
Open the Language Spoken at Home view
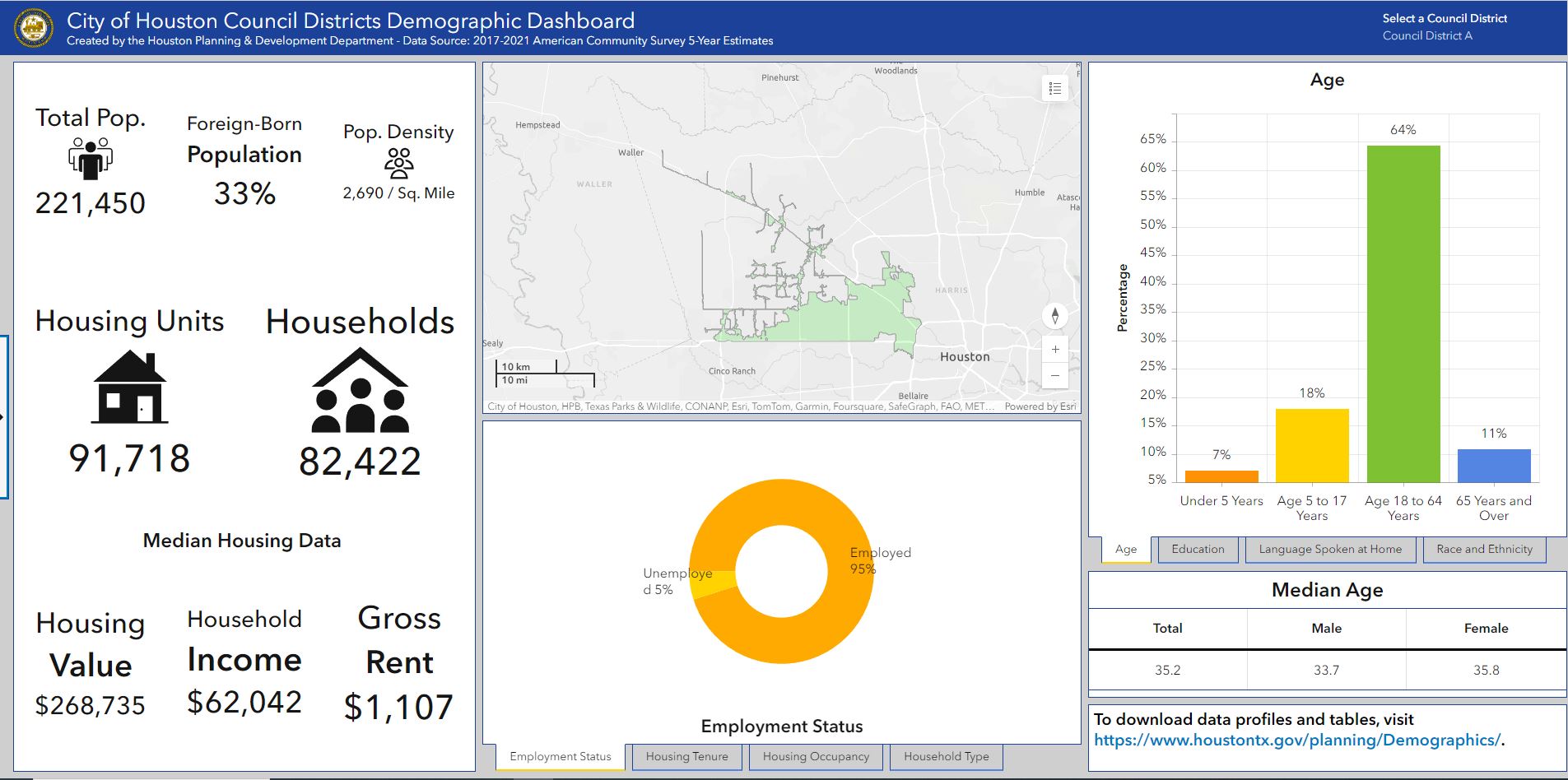click(1329, 549)
